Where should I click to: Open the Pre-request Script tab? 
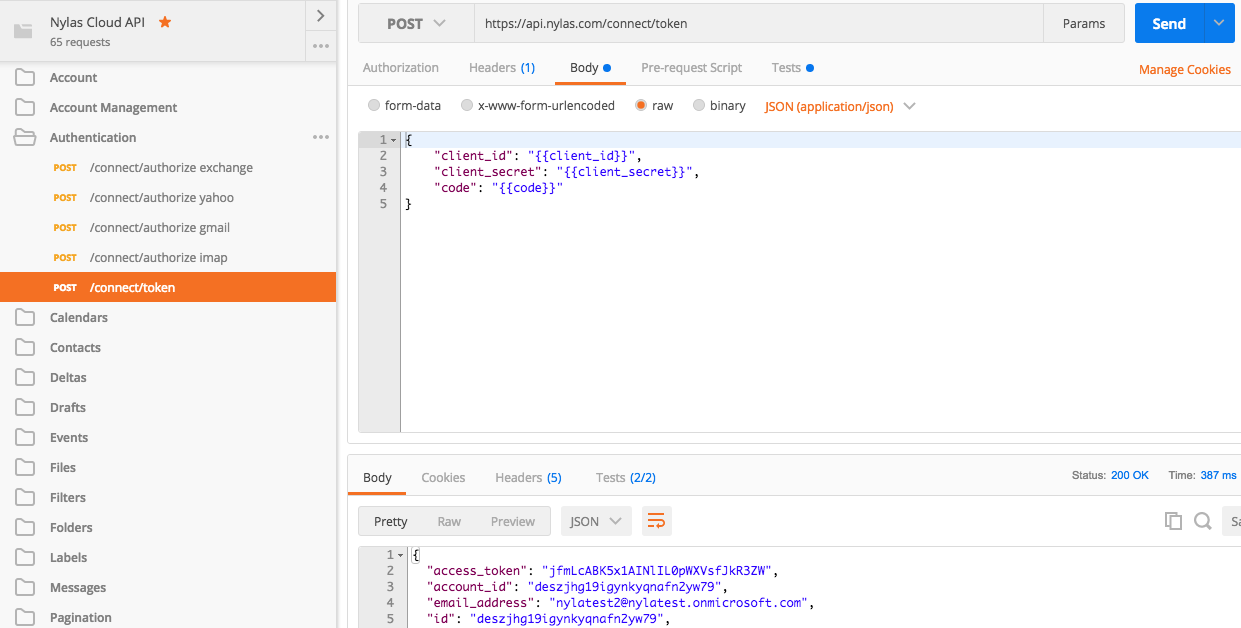pyautogui.click(x=691, y=68)
